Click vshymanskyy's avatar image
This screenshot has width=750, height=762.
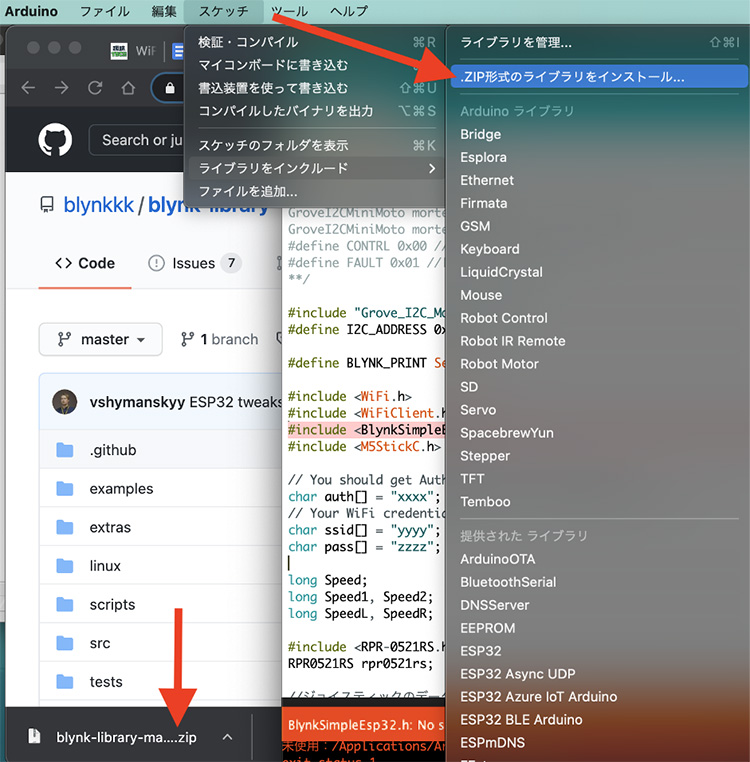click(x=65, y=402)
